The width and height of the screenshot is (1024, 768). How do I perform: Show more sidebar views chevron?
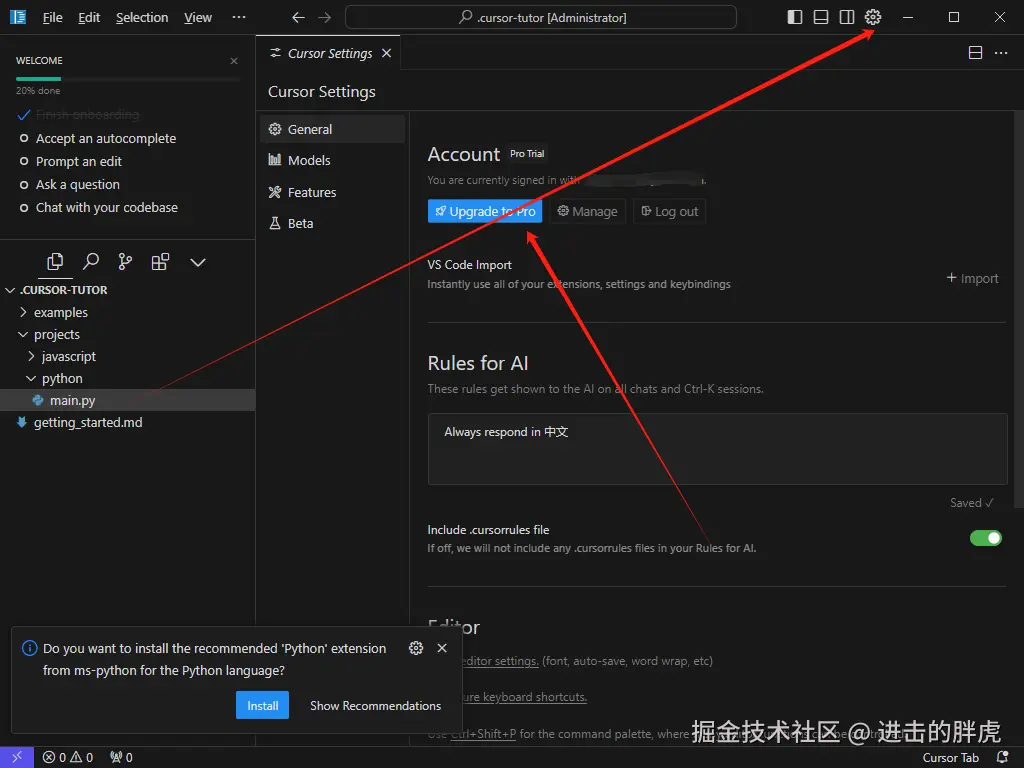click(198, 263)
